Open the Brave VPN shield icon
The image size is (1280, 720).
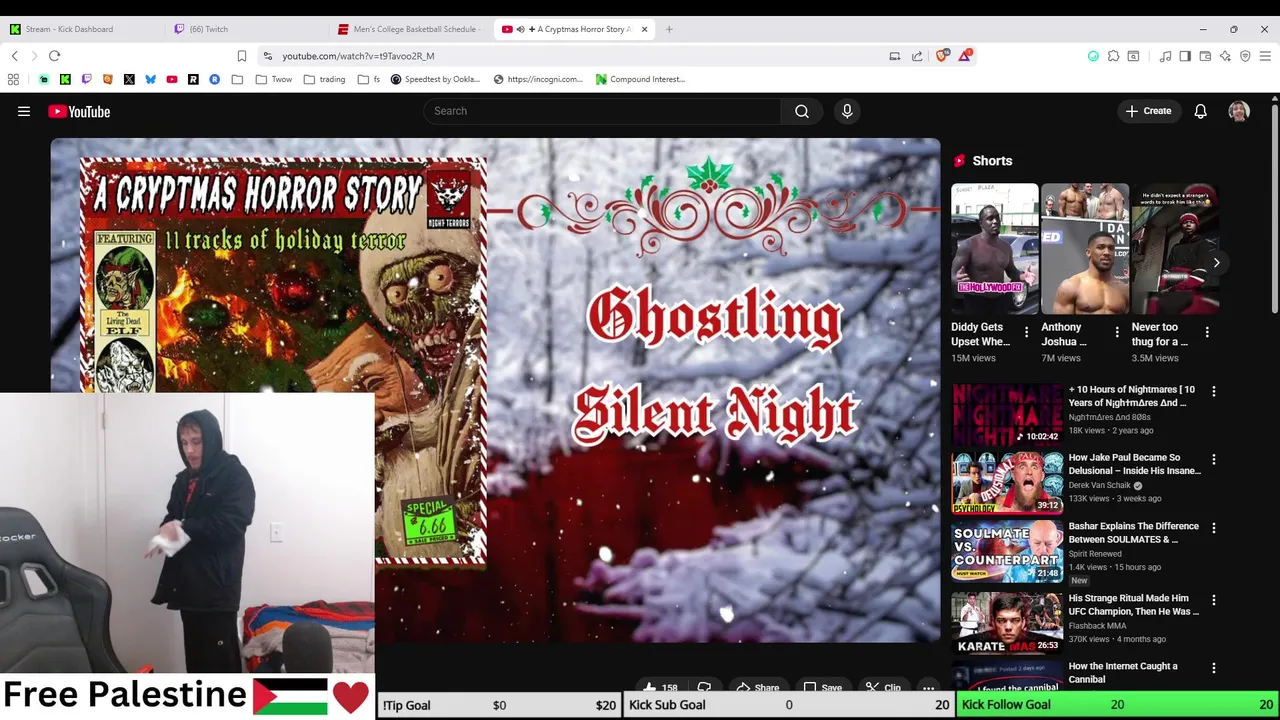click(1245, 56)
